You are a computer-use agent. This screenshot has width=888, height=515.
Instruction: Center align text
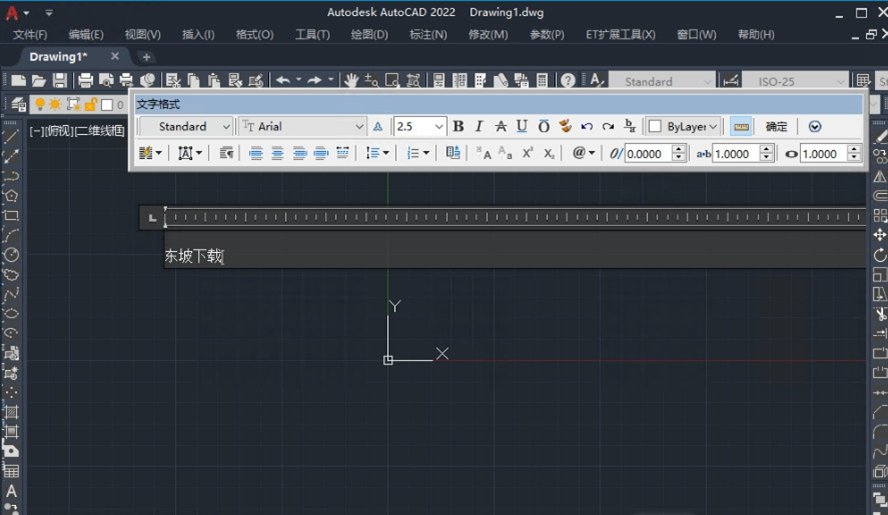coord(278,153)
